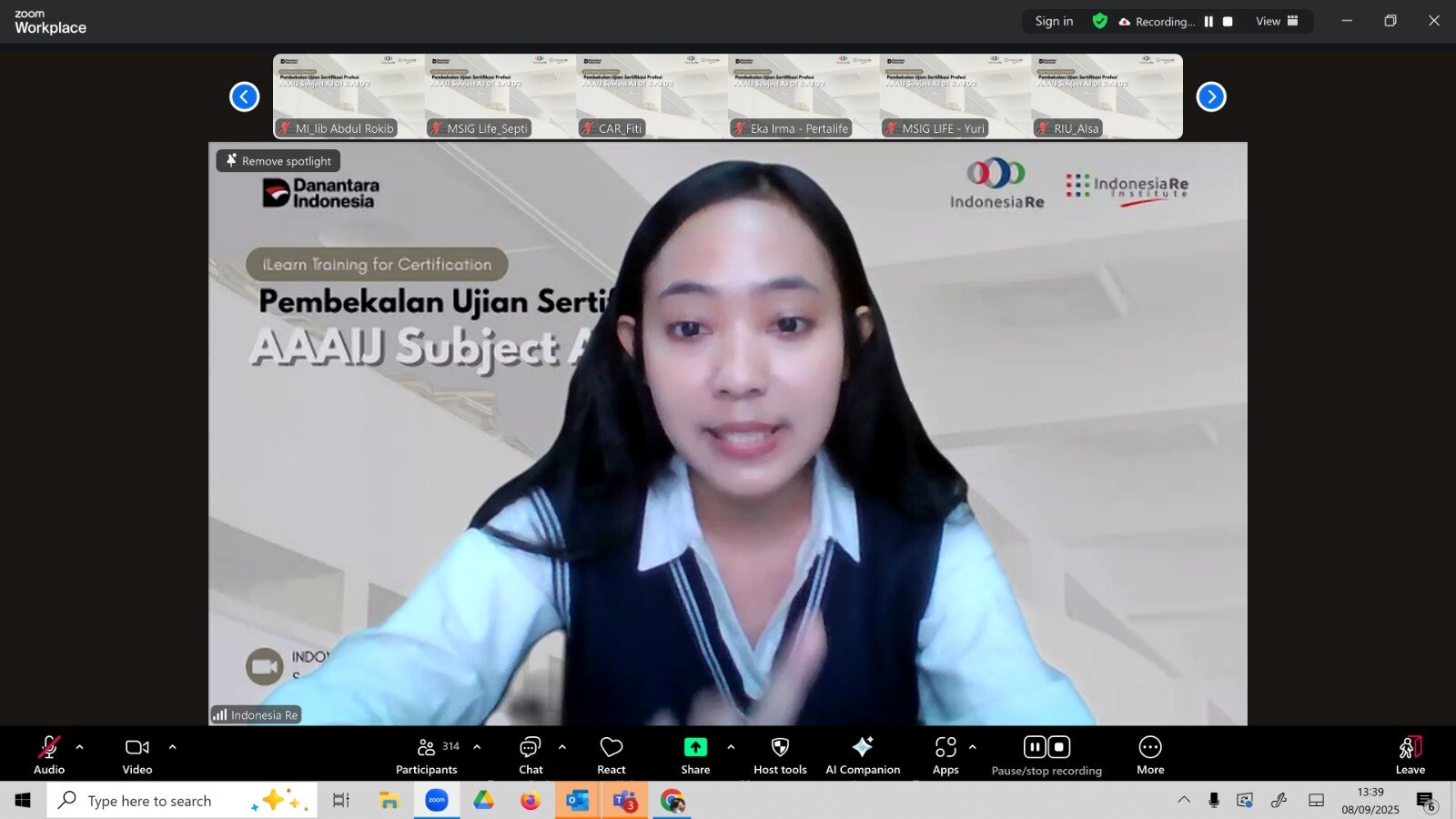
Task: Open Host tools shield menu
Action: click(780, 755)
